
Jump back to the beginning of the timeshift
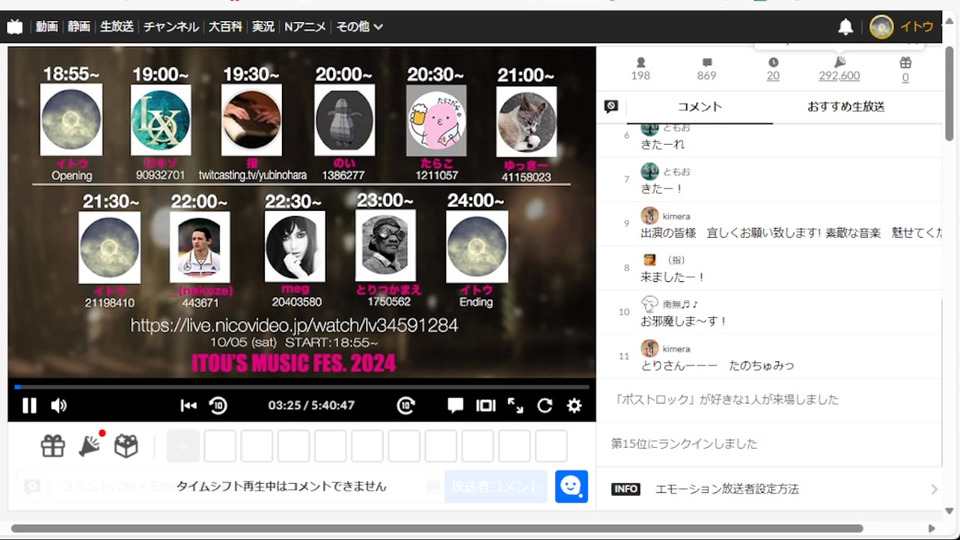pos(189,405)
